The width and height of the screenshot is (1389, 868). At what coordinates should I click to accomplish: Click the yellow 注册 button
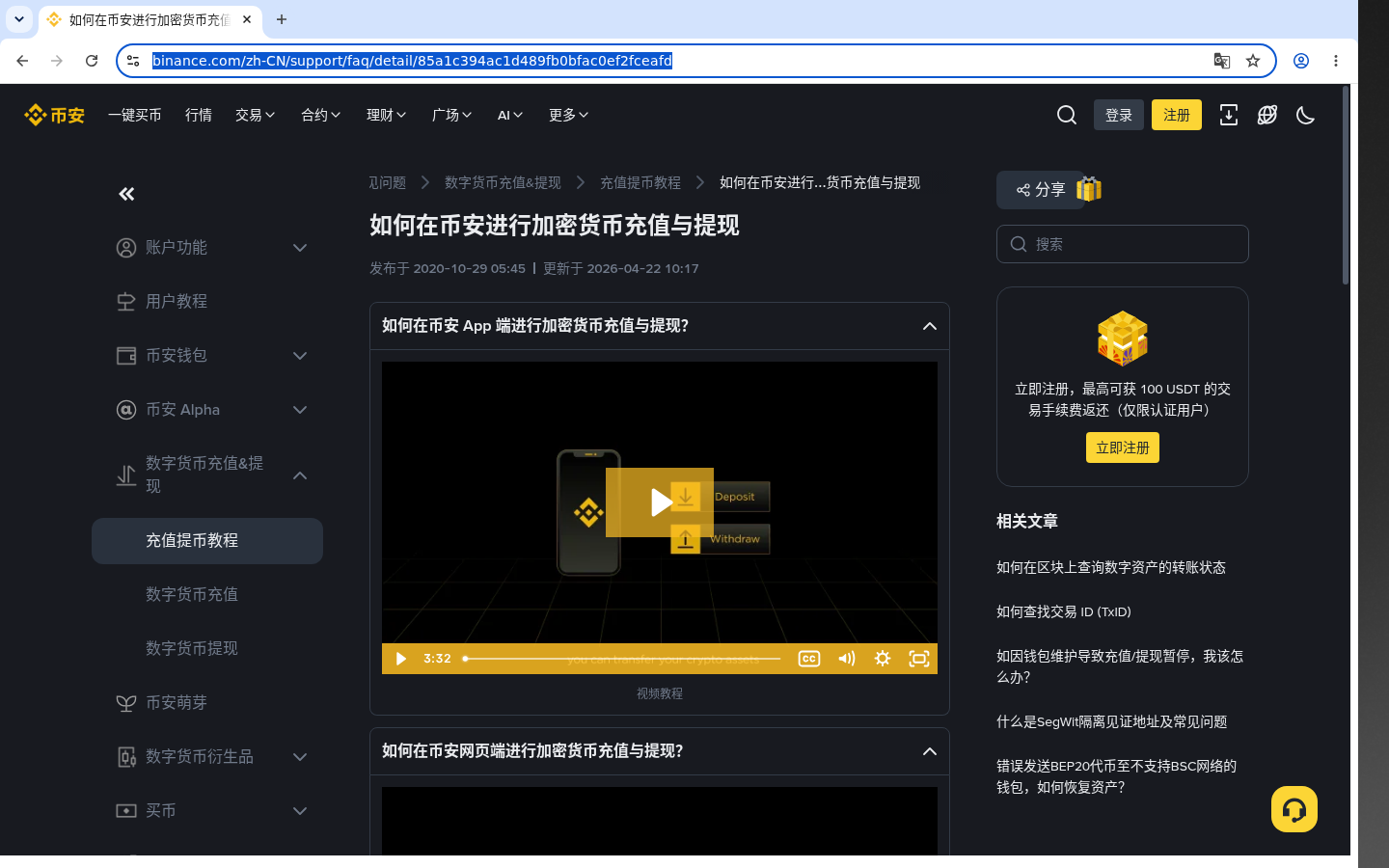1177,115
